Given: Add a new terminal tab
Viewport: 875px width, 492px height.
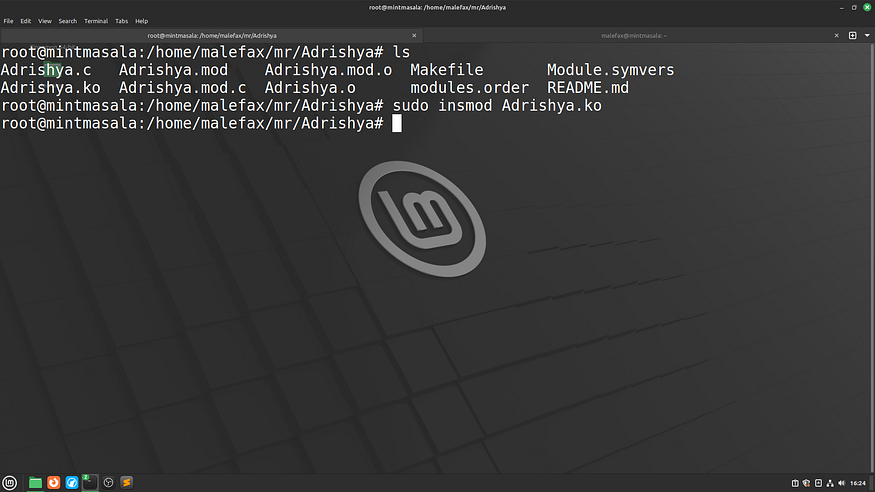Looking at the screenshot, I should (x=853, y=36).
